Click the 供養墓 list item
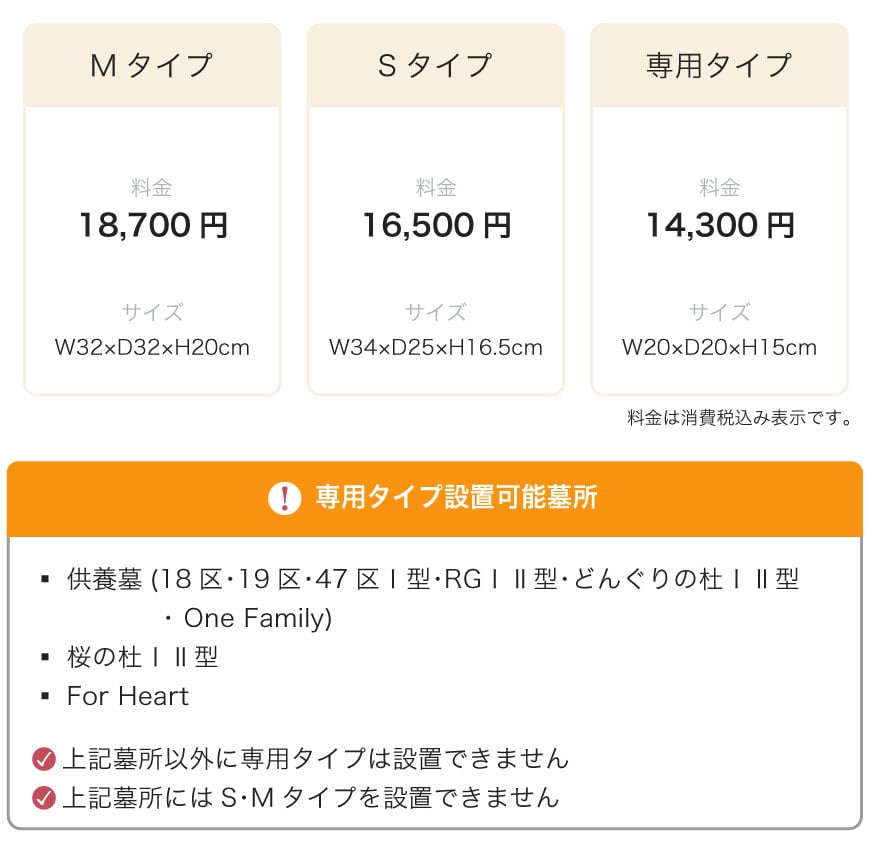Screen dimensions: 870x850 click(x=433, y=599)
